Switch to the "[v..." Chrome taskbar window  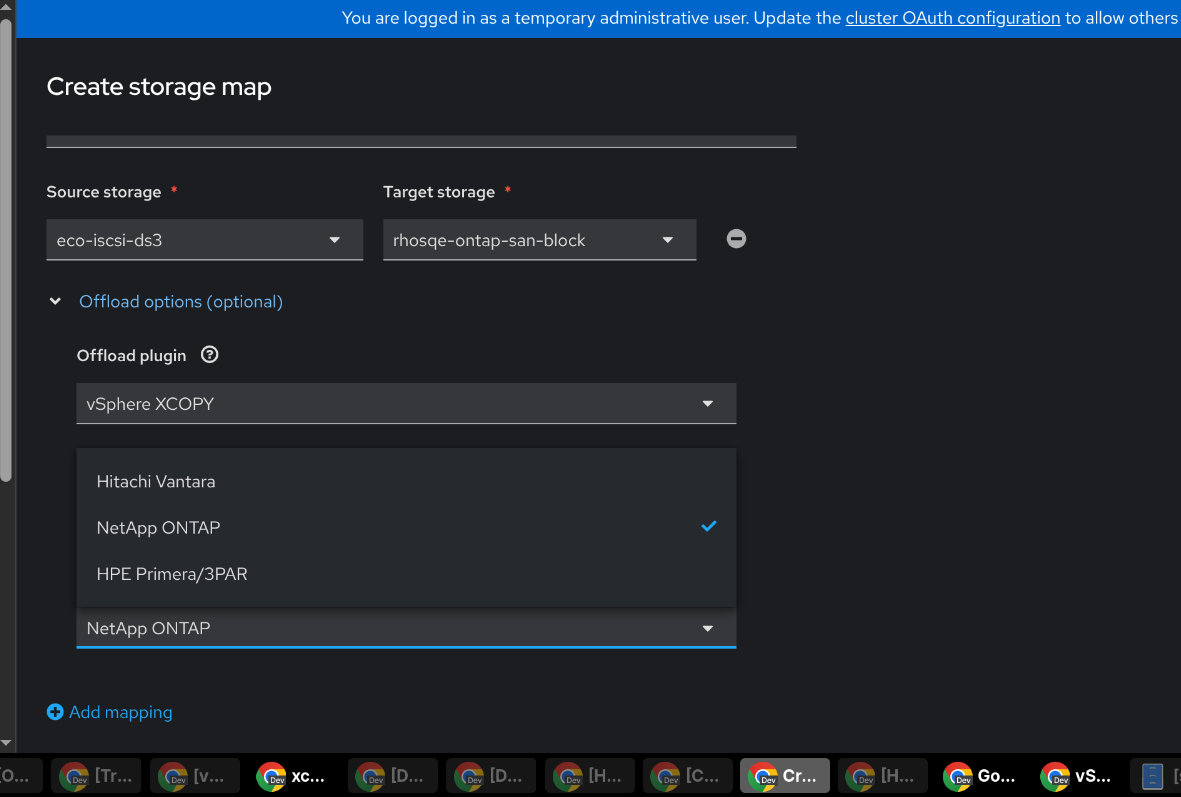(x=194, y=776)
